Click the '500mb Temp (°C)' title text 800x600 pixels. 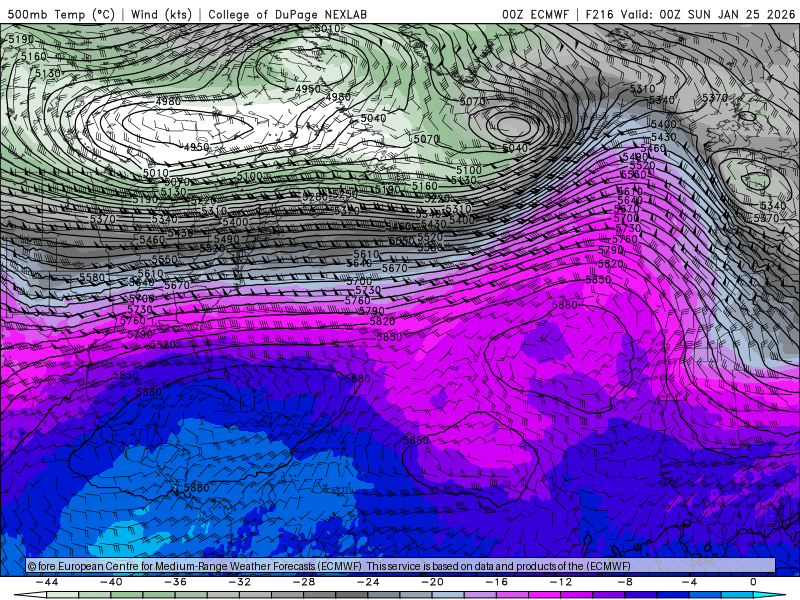pyautogui.click(x=61, y=14)
